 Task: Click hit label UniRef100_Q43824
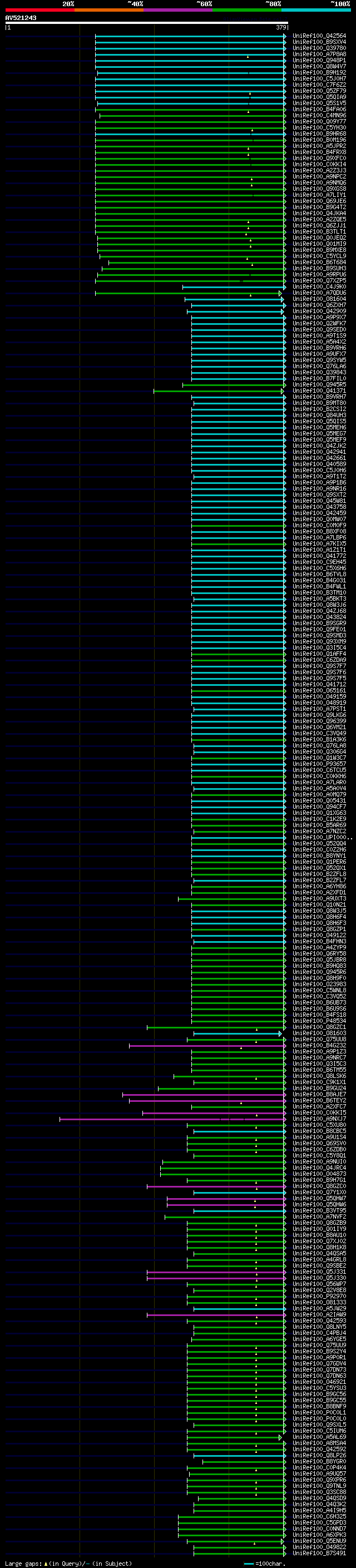pyautogui.click(x=319, y=617)
